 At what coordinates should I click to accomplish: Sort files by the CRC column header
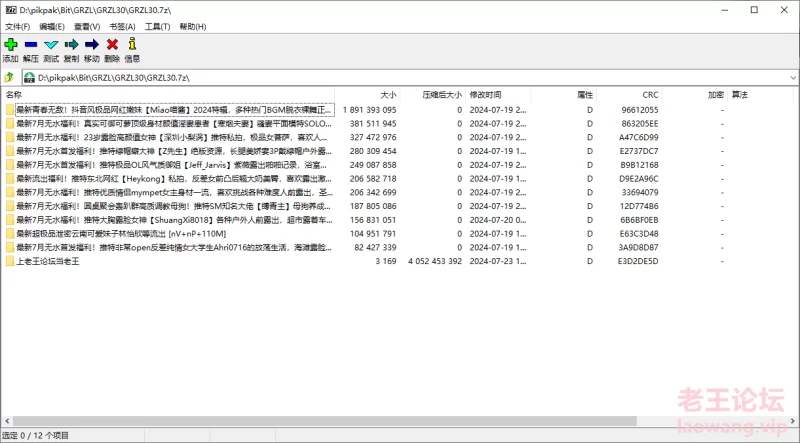click(650, 95)
